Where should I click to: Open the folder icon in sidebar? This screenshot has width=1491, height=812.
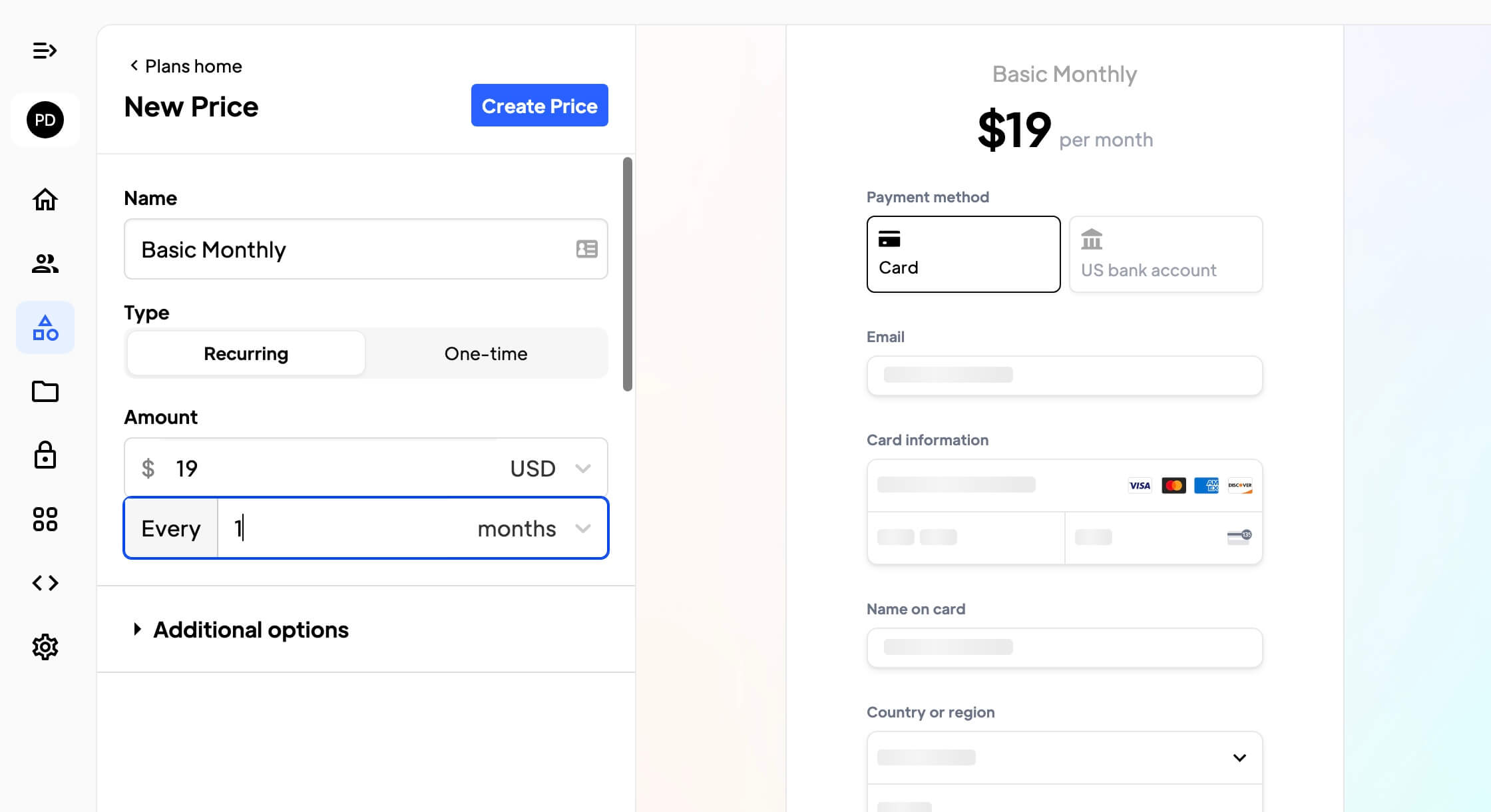coord(45,391)
